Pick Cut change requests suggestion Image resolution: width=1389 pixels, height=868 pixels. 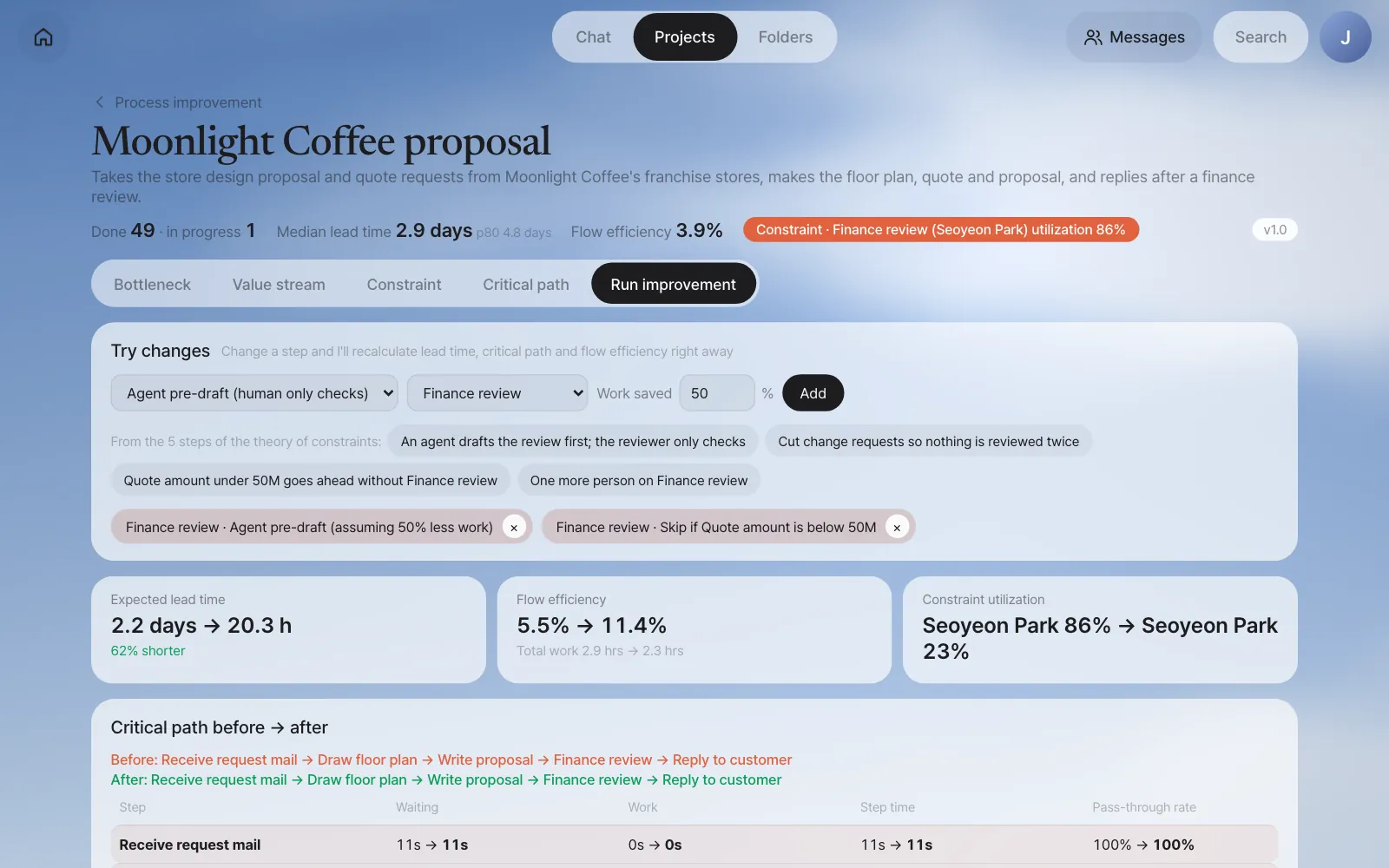pyautogui.click(x=929, y=442)
